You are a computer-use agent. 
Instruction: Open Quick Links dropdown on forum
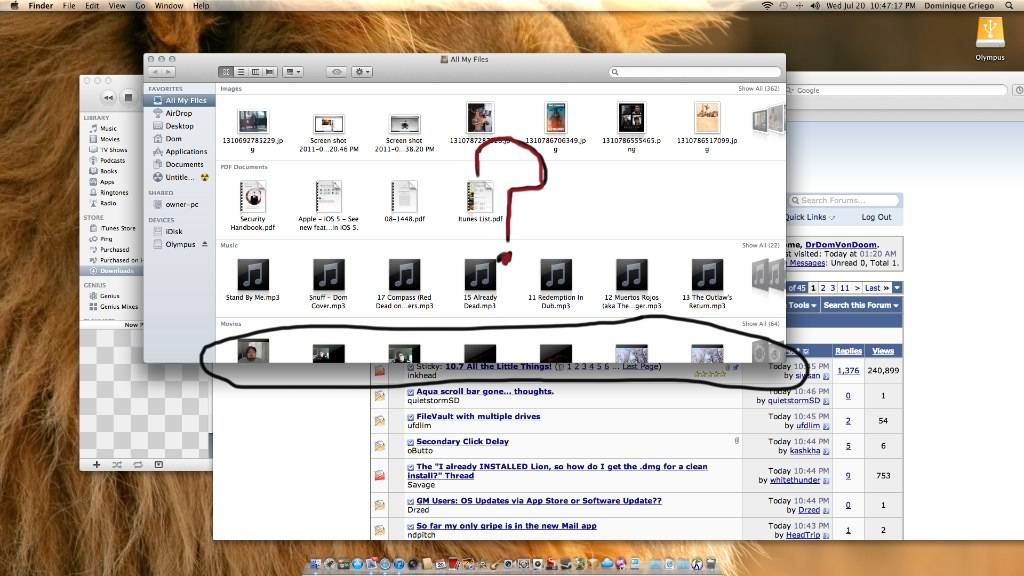click(810, 217)
